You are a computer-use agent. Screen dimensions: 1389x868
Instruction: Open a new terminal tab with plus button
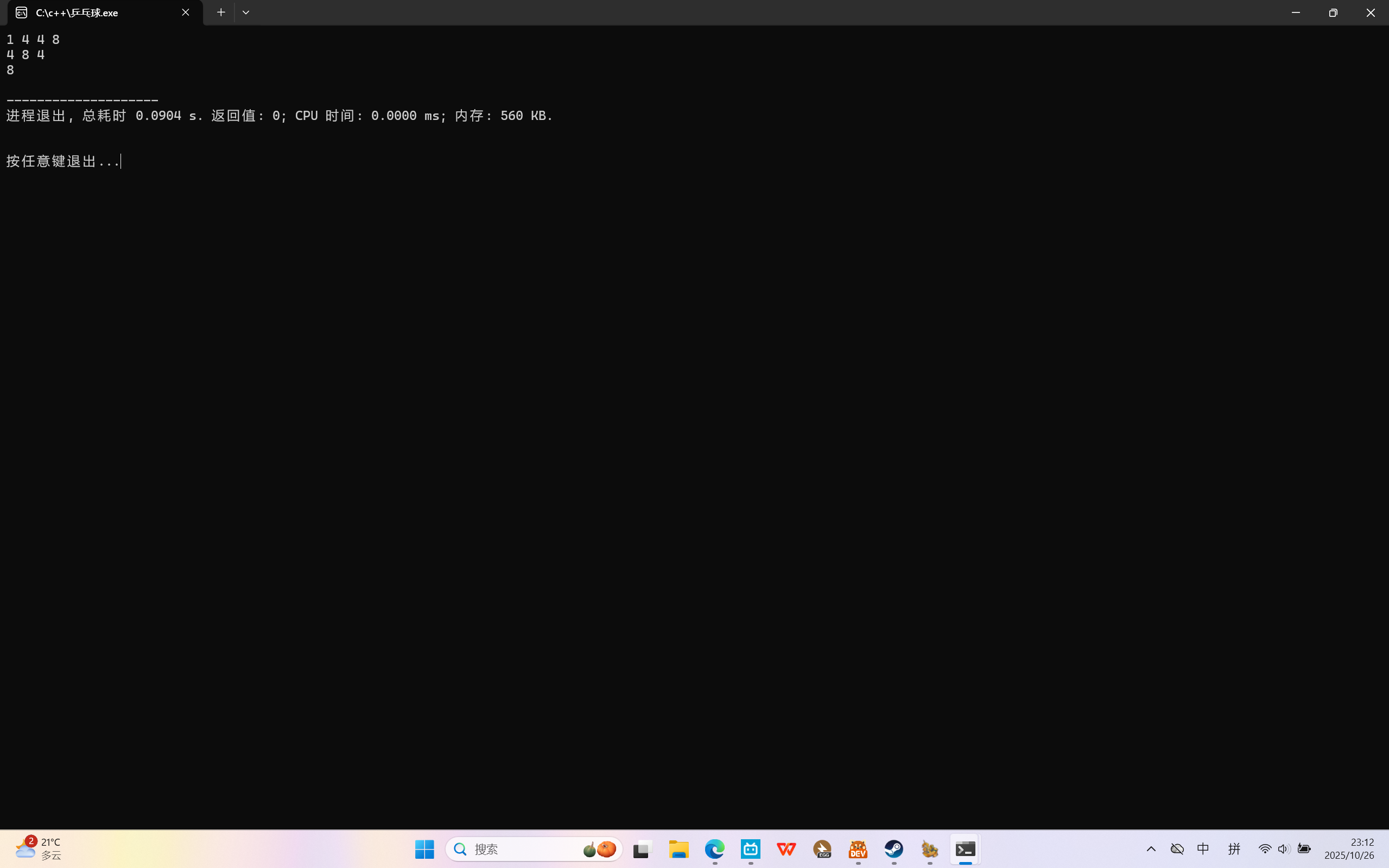click(221, 12)
